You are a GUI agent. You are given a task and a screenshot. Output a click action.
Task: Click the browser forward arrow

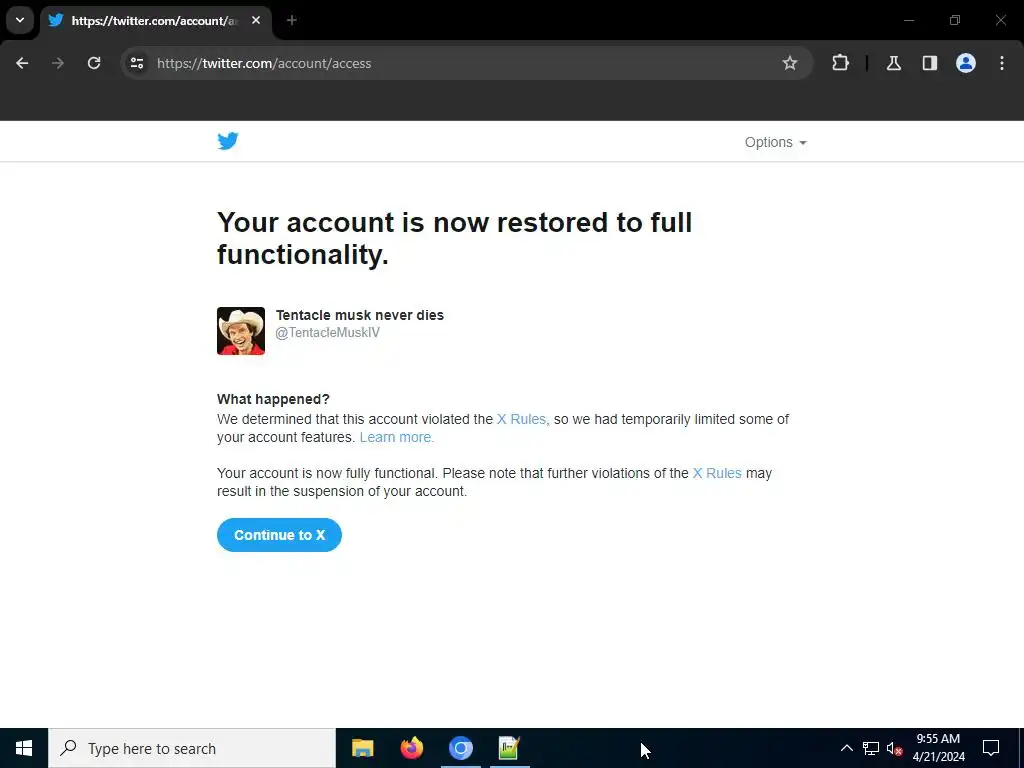[x=58, y=63]
